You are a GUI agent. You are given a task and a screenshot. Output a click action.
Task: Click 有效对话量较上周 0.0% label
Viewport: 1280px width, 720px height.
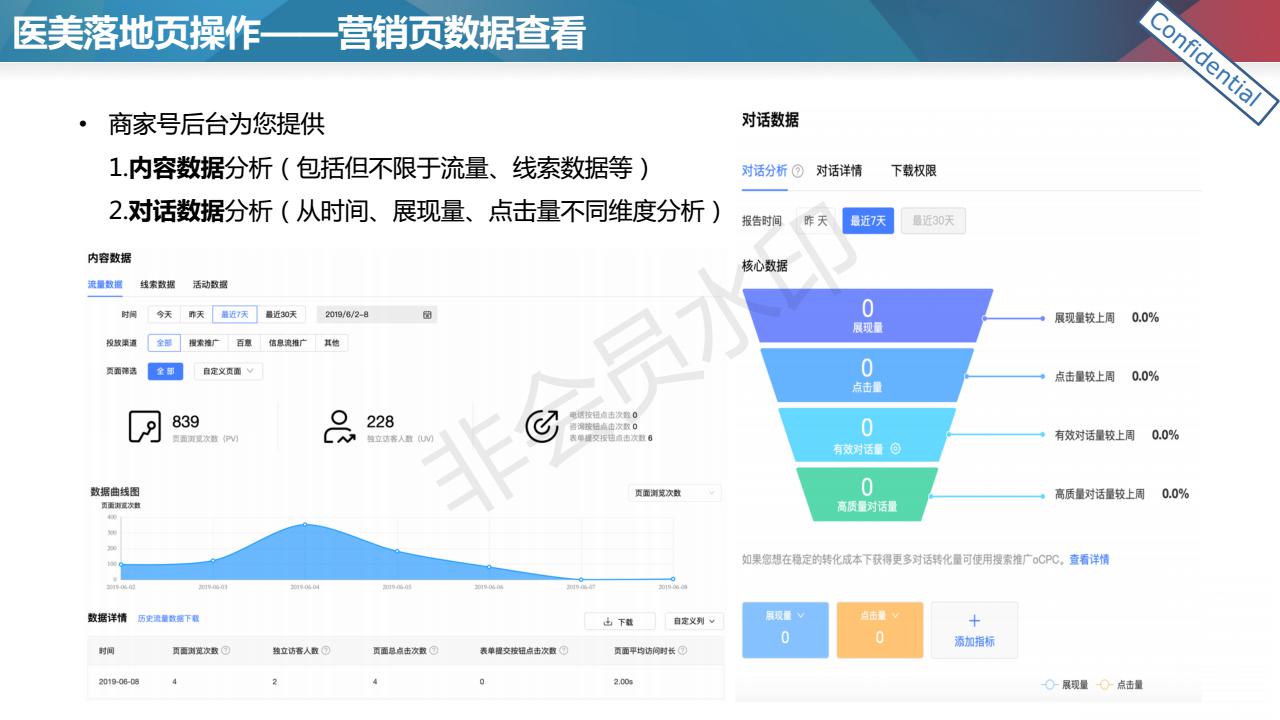pyautogui.click(x=1116, y=435)
